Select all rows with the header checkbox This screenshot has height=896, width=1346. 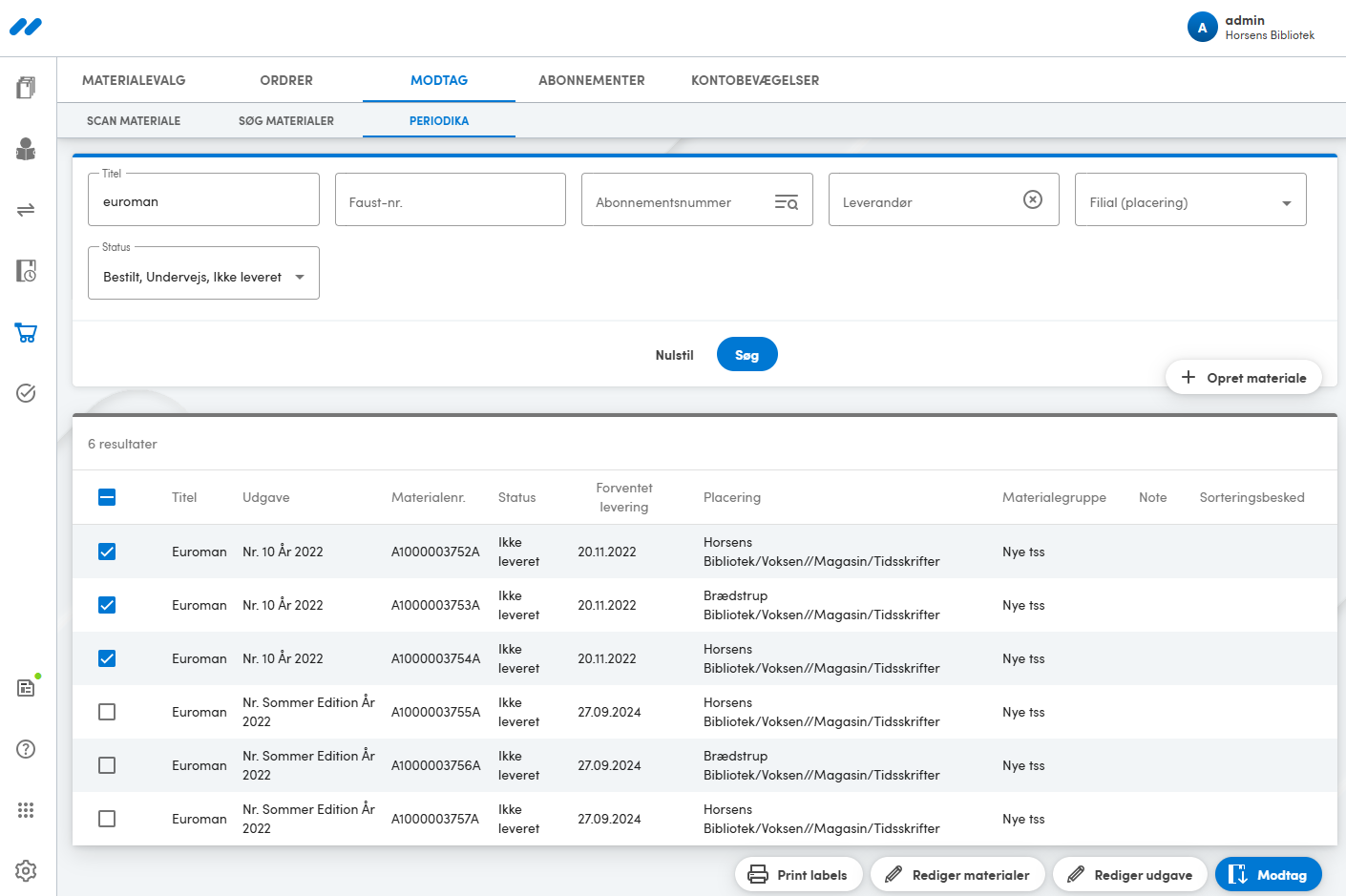click(x=107, y=497)
